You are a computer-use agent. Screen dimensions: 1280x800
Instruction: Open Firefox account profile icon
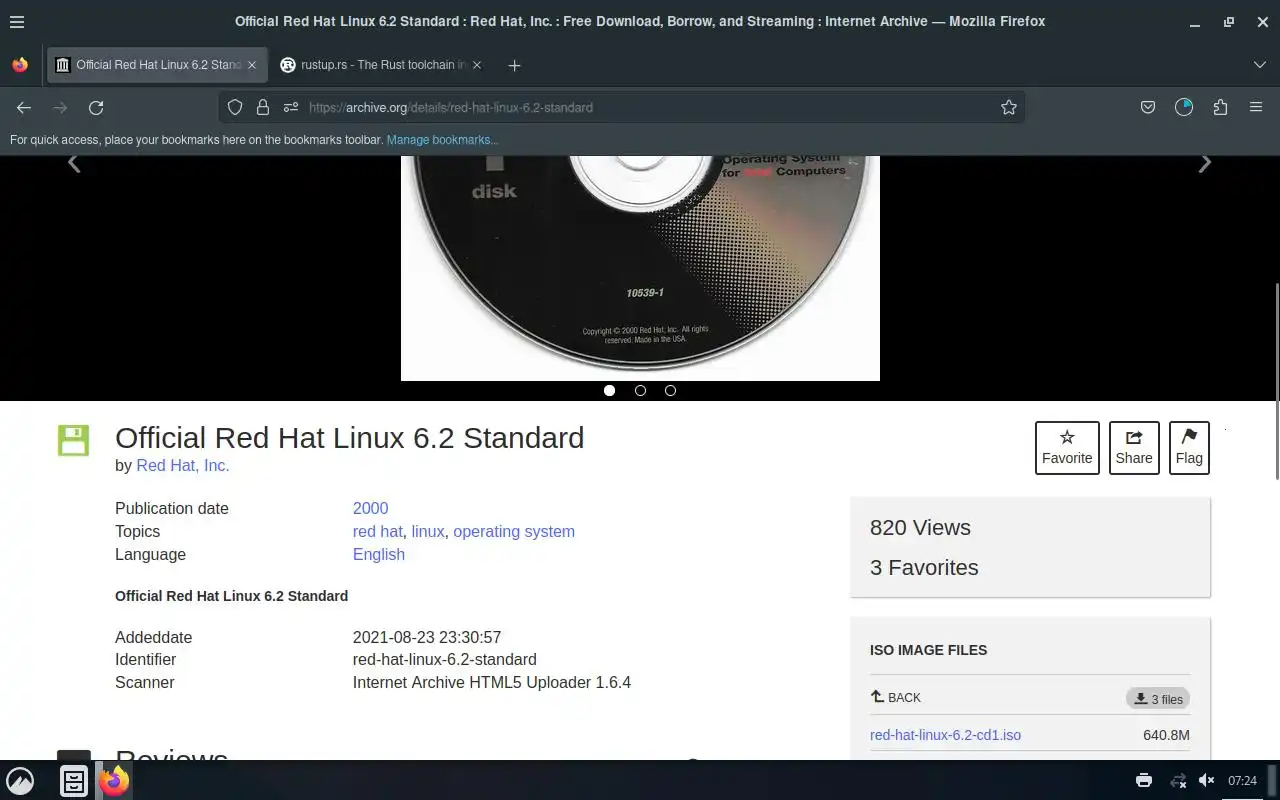1184,107
